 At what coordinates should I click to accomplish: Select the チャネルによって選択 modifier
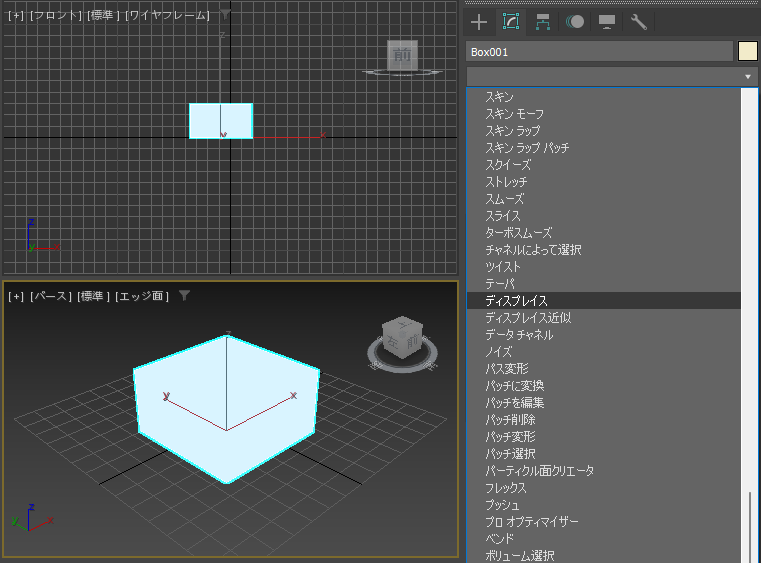tap(604, 250)
